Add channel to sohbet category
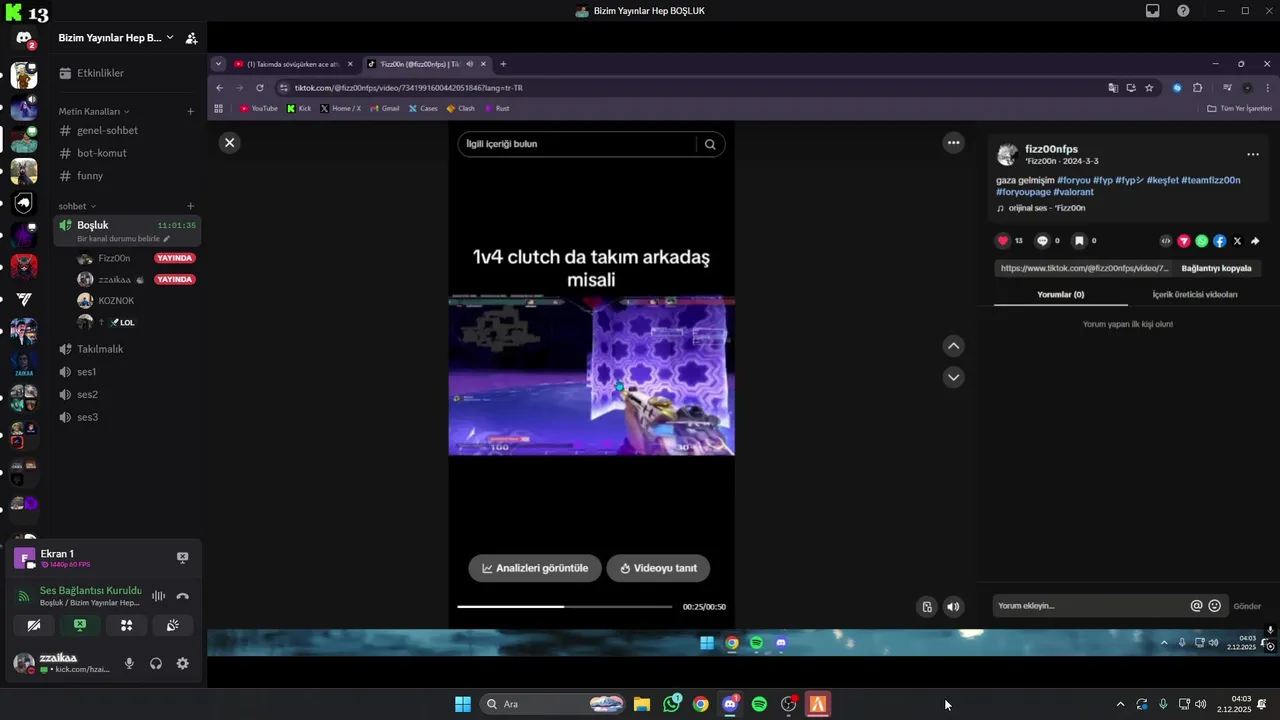Viewport: 1280px width, 720px height. [191, 206]
